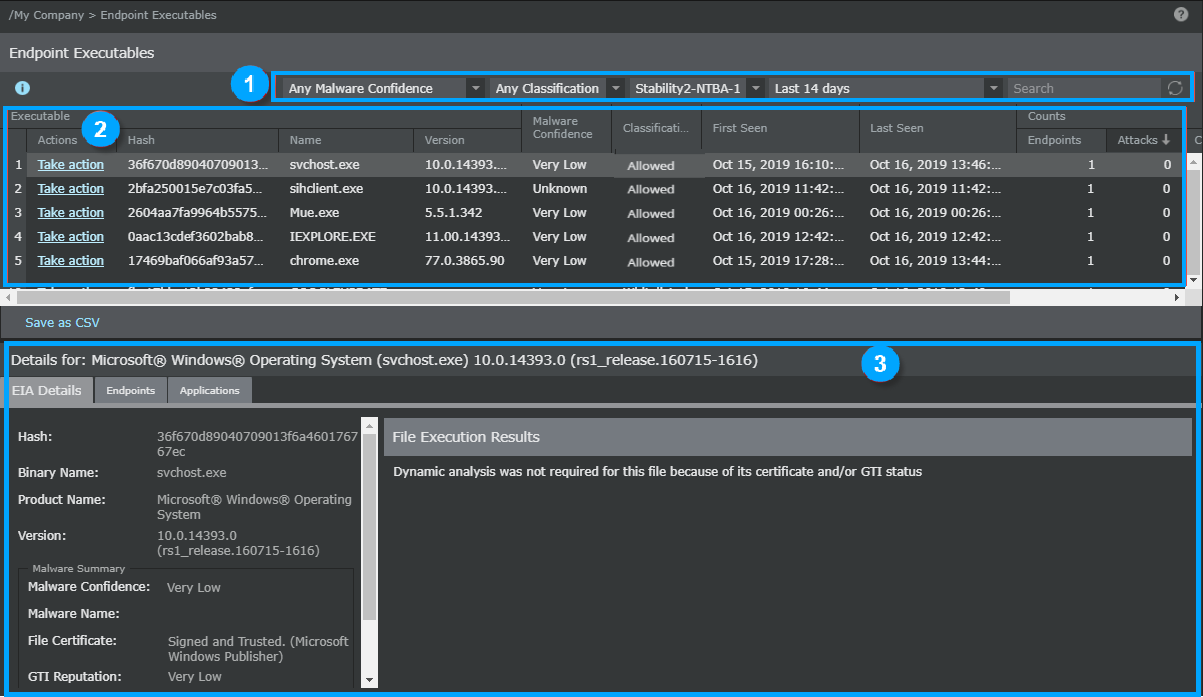Click Allowed classification for Mue.exe

click(651, 213)
